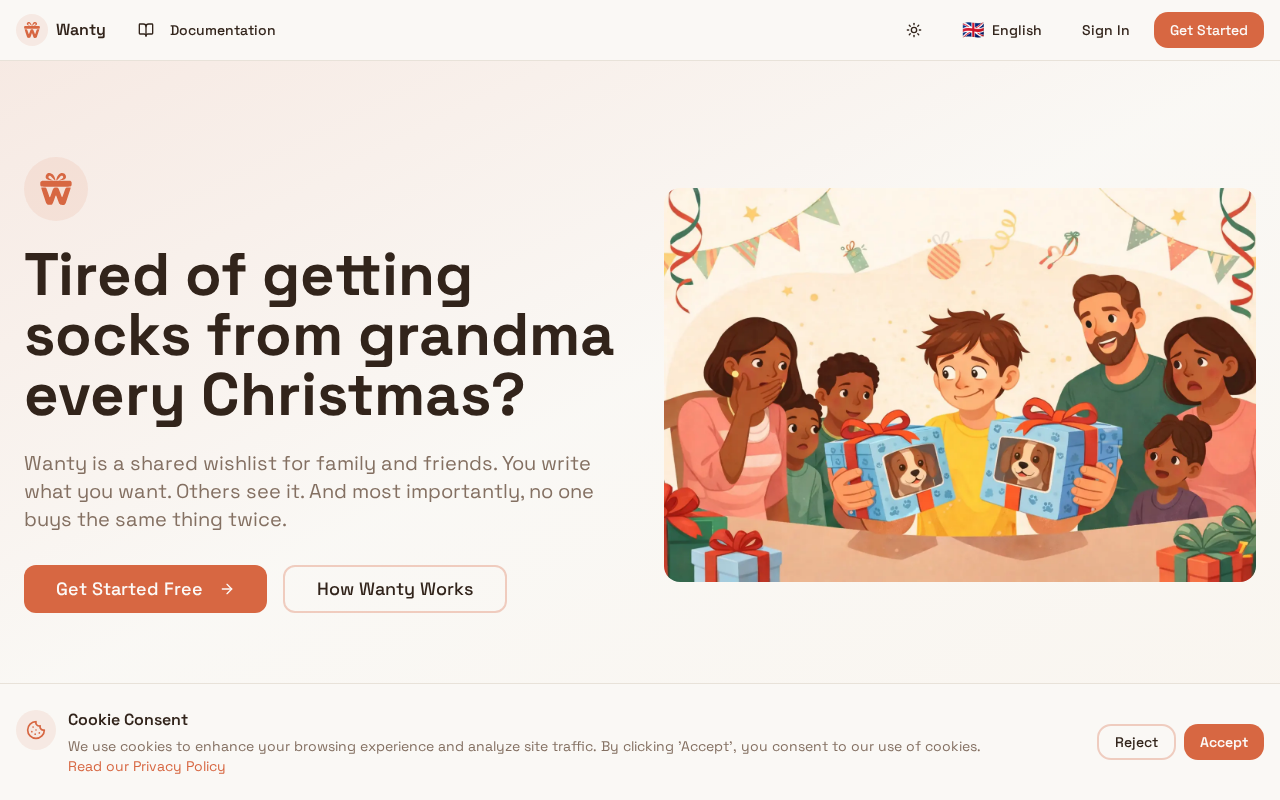The height and width of the screenshot is (800, 1280).
Task: Click Sign In in the header
Action: pyautogui.click(x=1105, y=30)
